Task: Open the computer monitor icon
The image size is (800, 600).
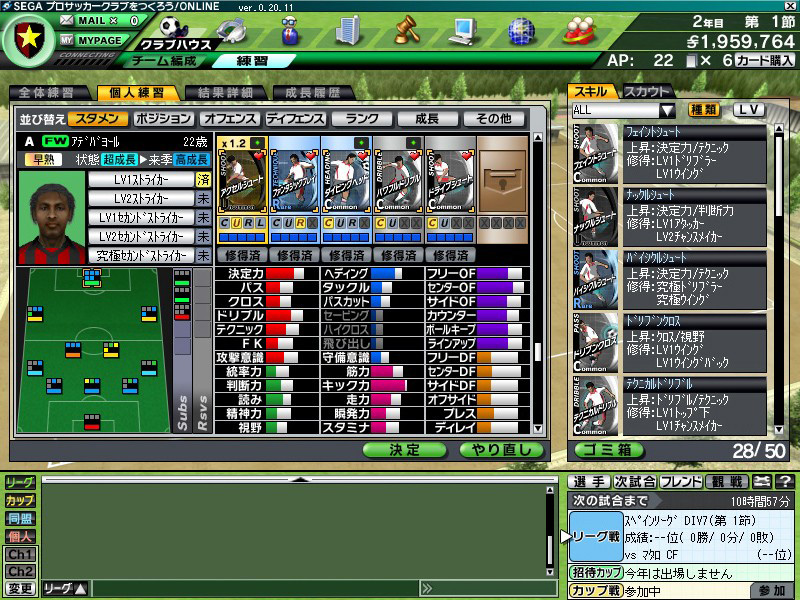Action: [463, 31]
